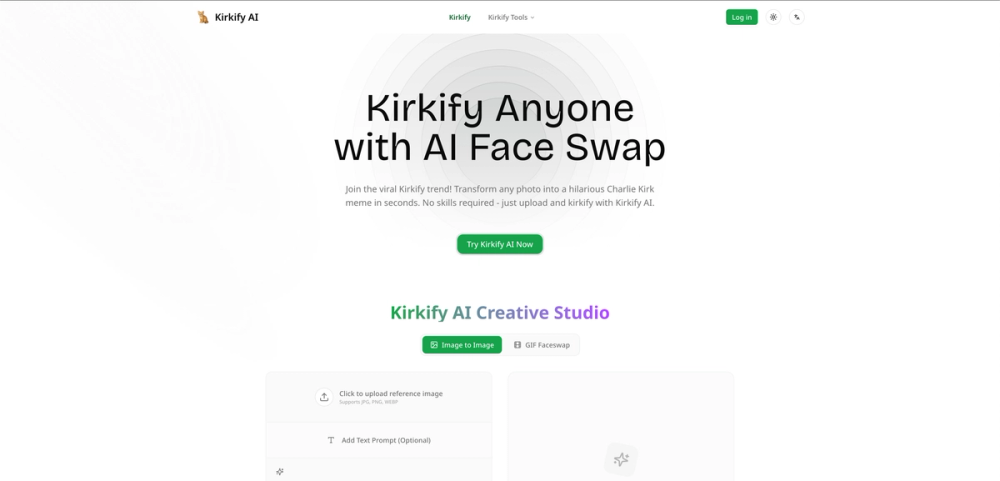Click the chevron next to Kirkify Tools
This screenshot has height=481, width=1000.
coord(533,18)
